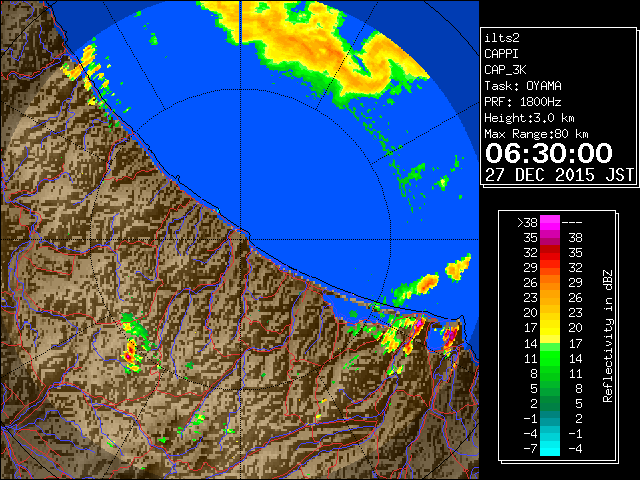Select the 'Height:3.0 km' line
Screen dimensions: 640x480
[x=529, y=118]
